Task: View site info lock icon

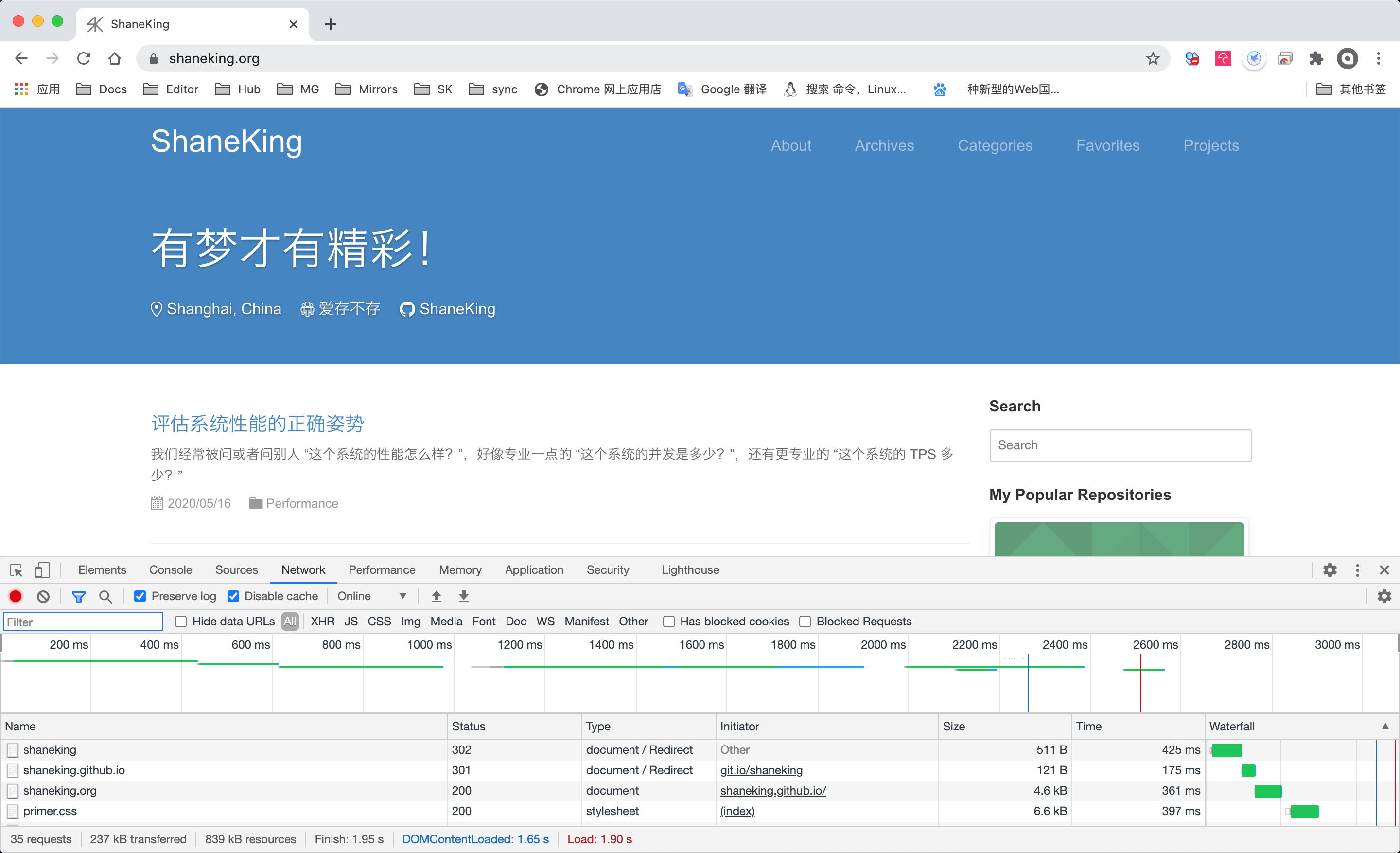Action: (153, 58)
